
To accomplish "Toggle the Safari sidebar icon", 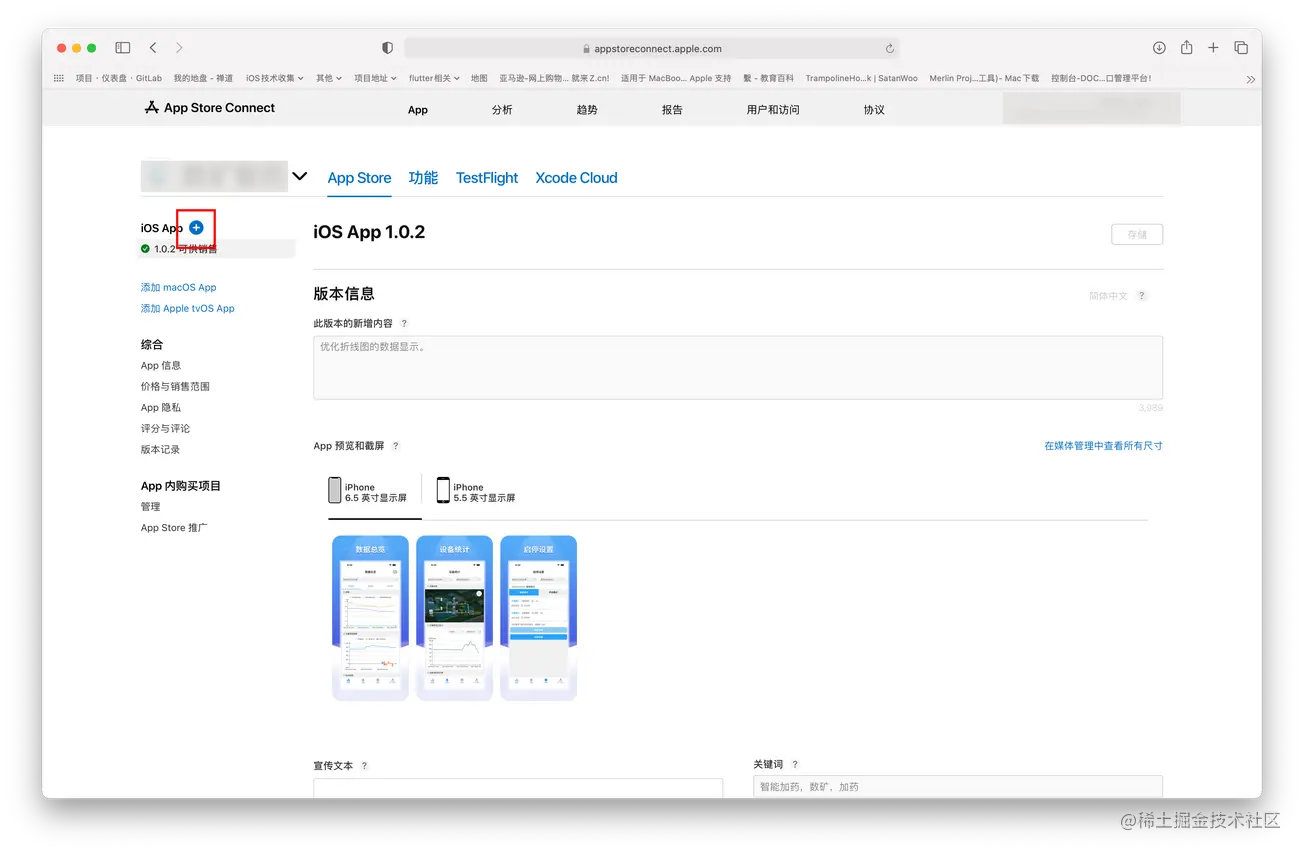I will (122, 47).
